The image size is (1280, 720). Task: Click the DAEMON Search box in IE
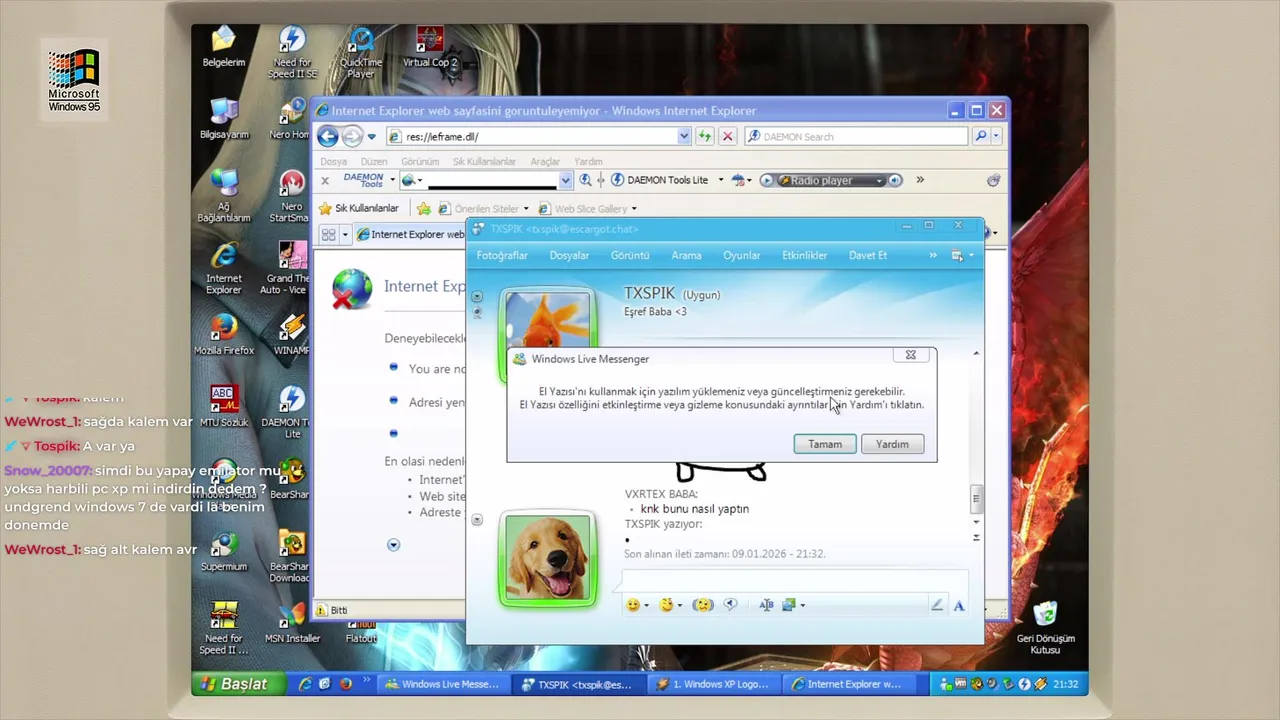click(x=857, y=137)
